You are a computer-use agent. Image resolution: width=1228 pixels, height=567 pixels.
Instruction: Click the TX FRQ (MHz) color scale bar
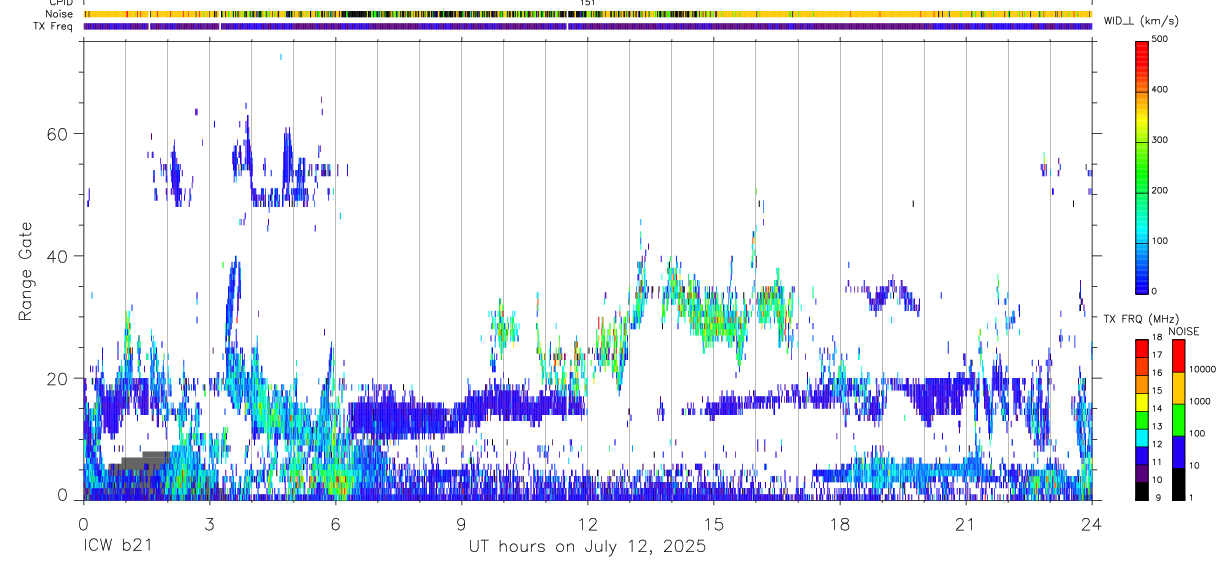[1141, 419]
